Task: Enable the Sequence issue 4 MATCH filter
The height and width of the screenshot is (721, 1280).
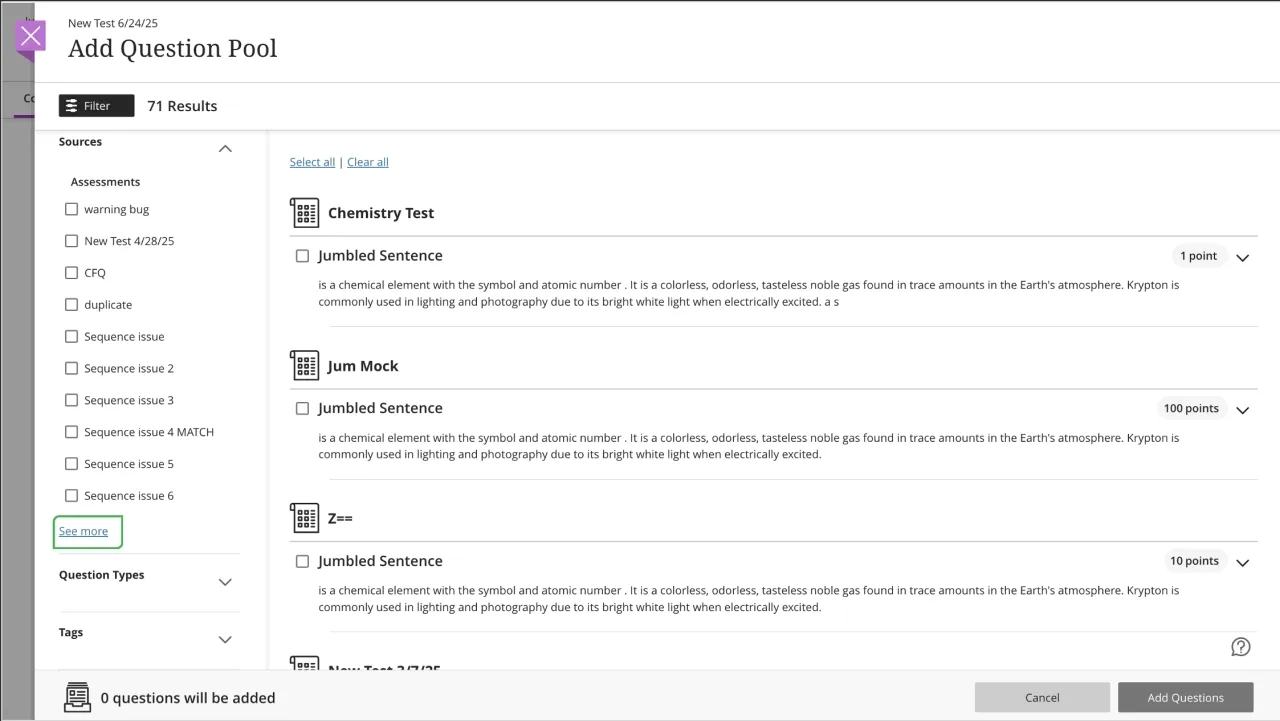Action: pos(71,431)
